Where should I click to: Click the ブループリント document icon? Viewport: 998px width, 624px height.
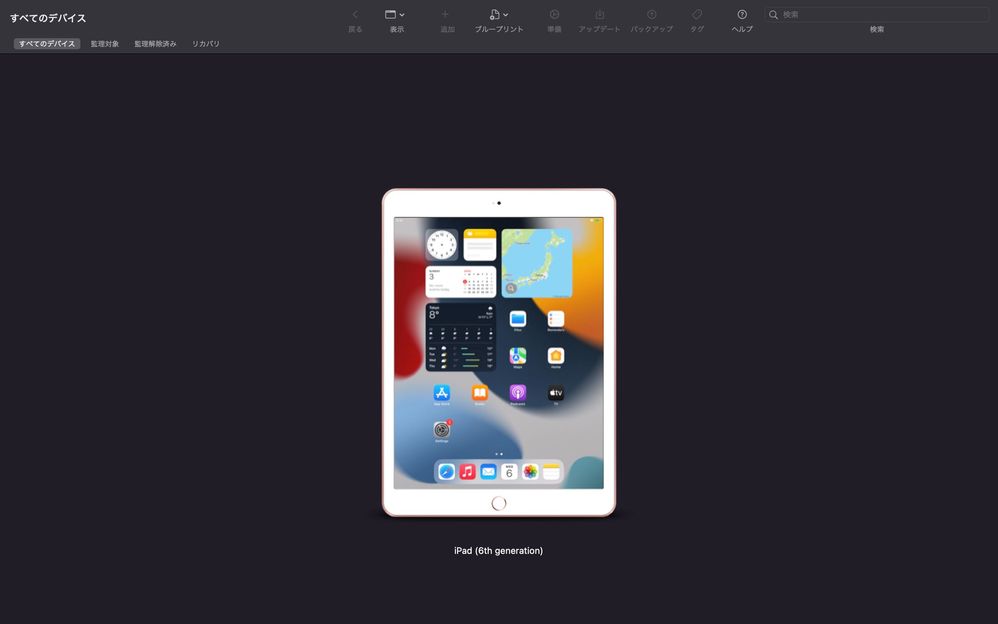point(495,15)
